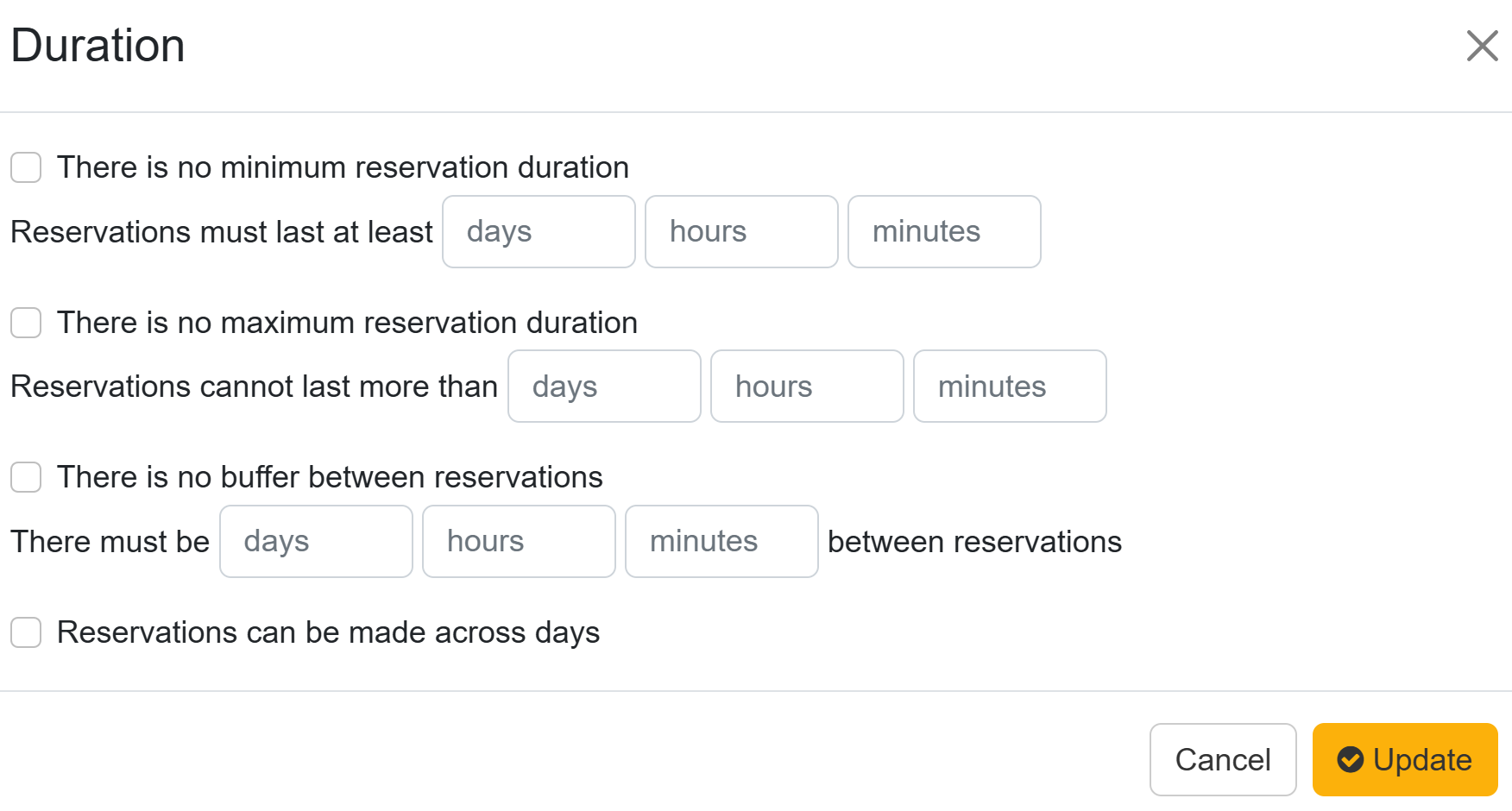The width and height of the screenshot is (1512, 811).
Task: Click the checkmark icon on Update
Action: pos(1350,760)
